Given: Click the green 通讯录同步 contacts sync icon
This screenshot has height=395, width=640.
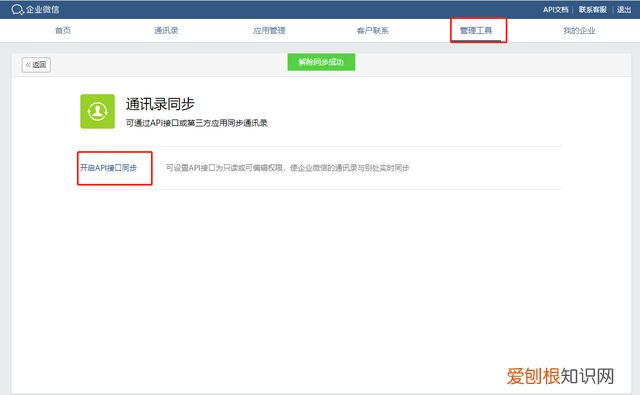Looking at the screenshot, I should (98, 111).
